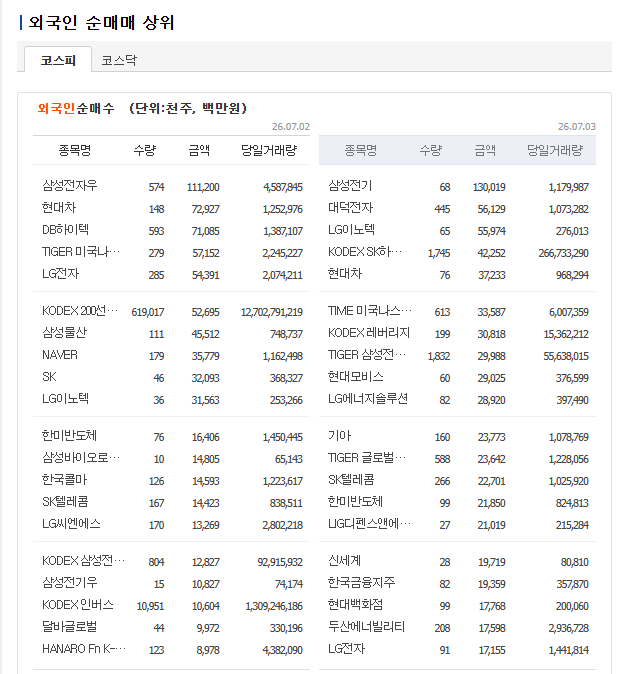
Task: Open the 대덕전자 stock link
Action: click(350, 208)
